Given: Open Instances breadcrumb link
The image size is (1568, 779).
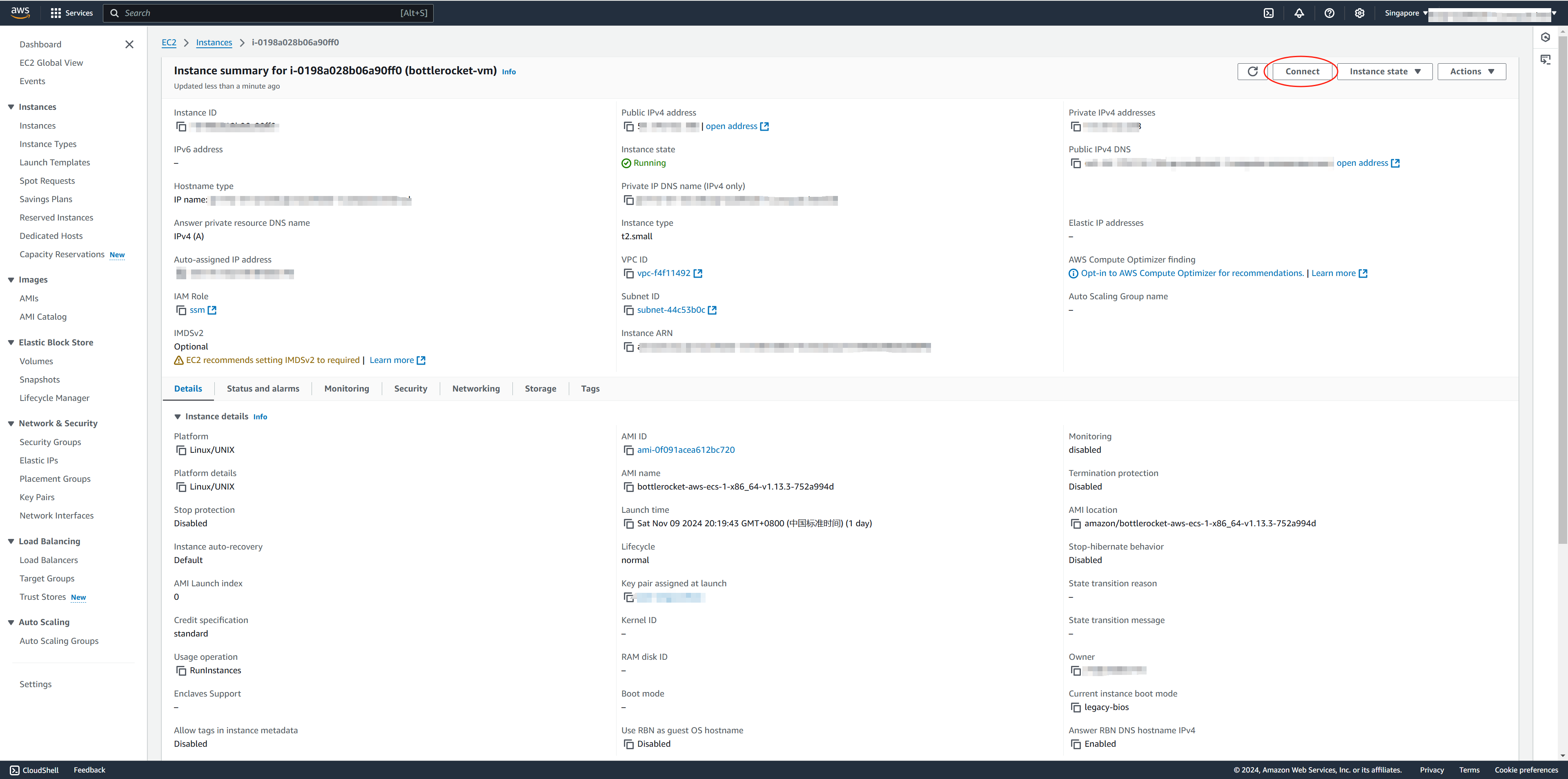Looking at the screenshot, I should (x=214, y=42).
